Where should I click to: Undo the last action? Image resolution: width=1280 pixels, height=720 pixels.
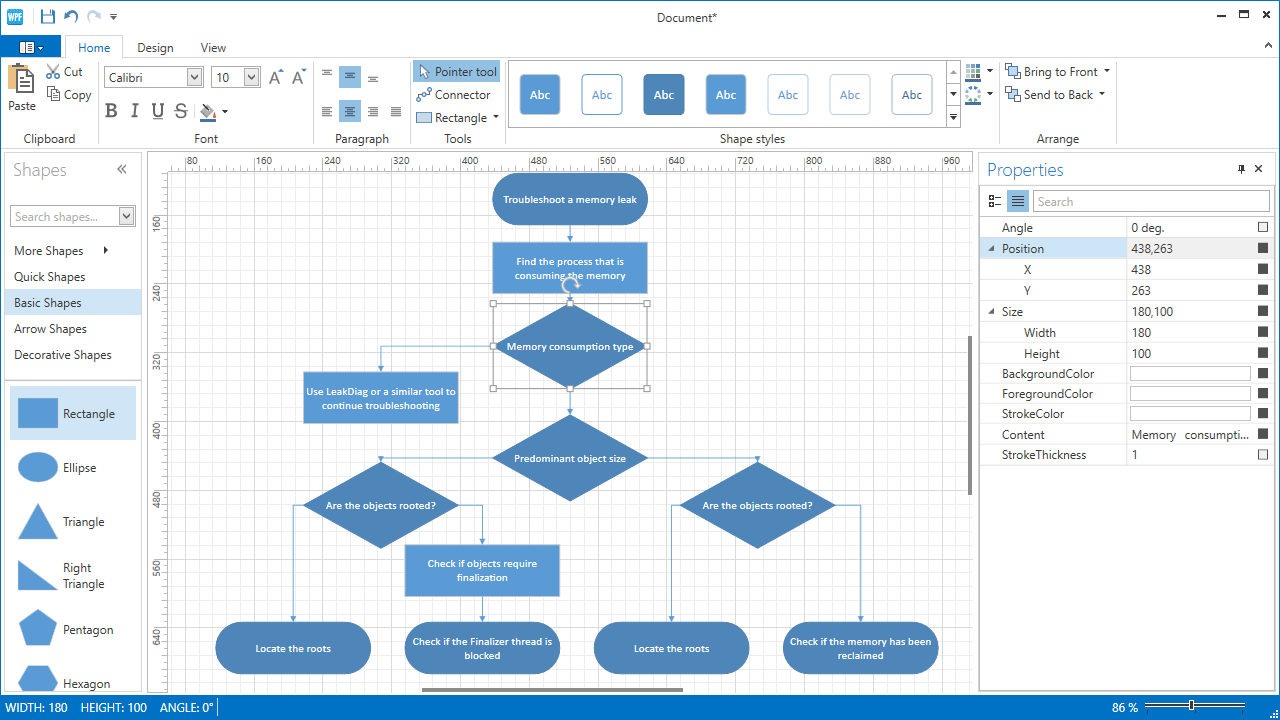[x=71, y=16]
